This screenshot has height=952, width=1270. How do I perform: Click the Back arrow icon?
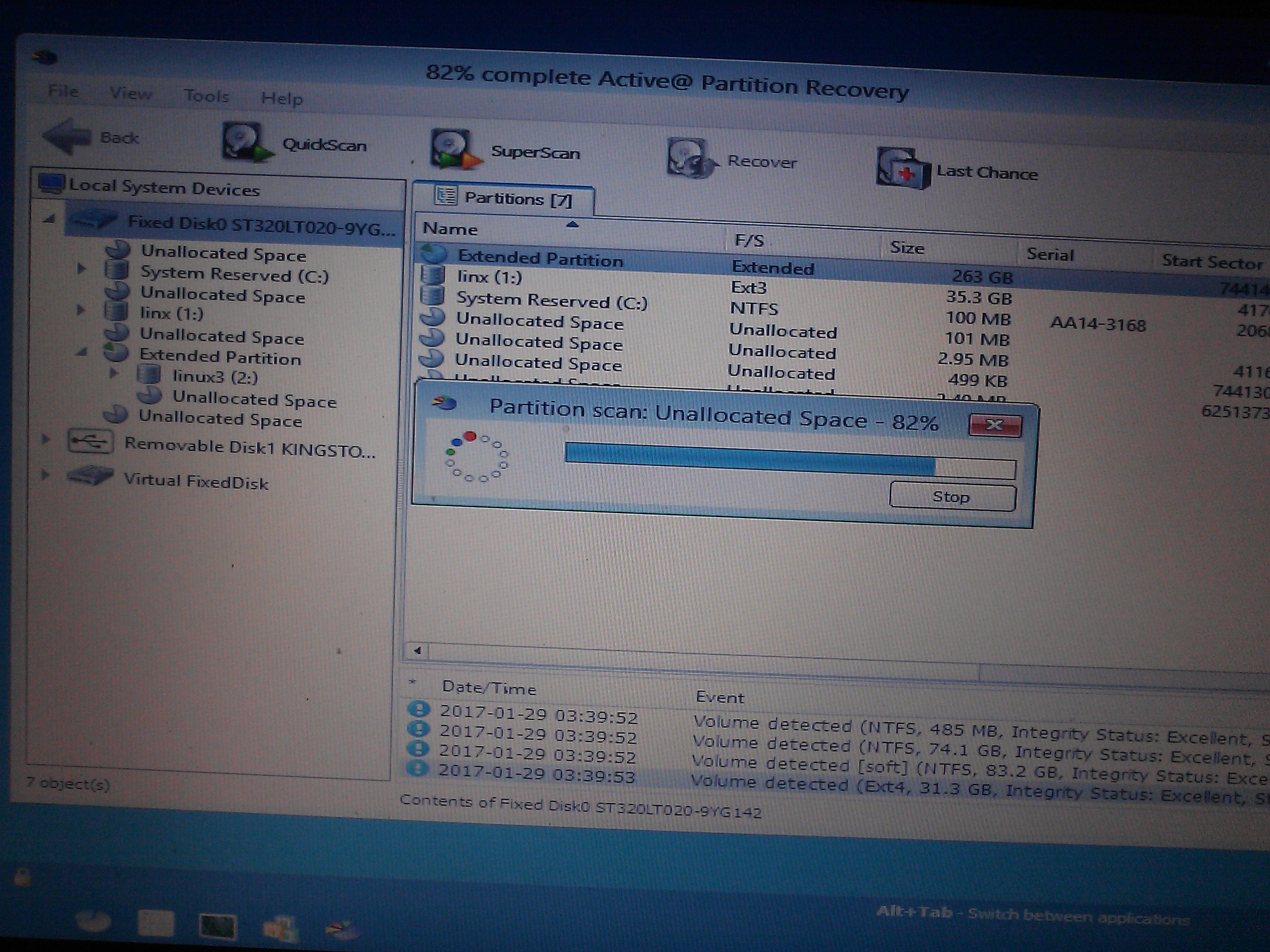(x=68, y=136)
